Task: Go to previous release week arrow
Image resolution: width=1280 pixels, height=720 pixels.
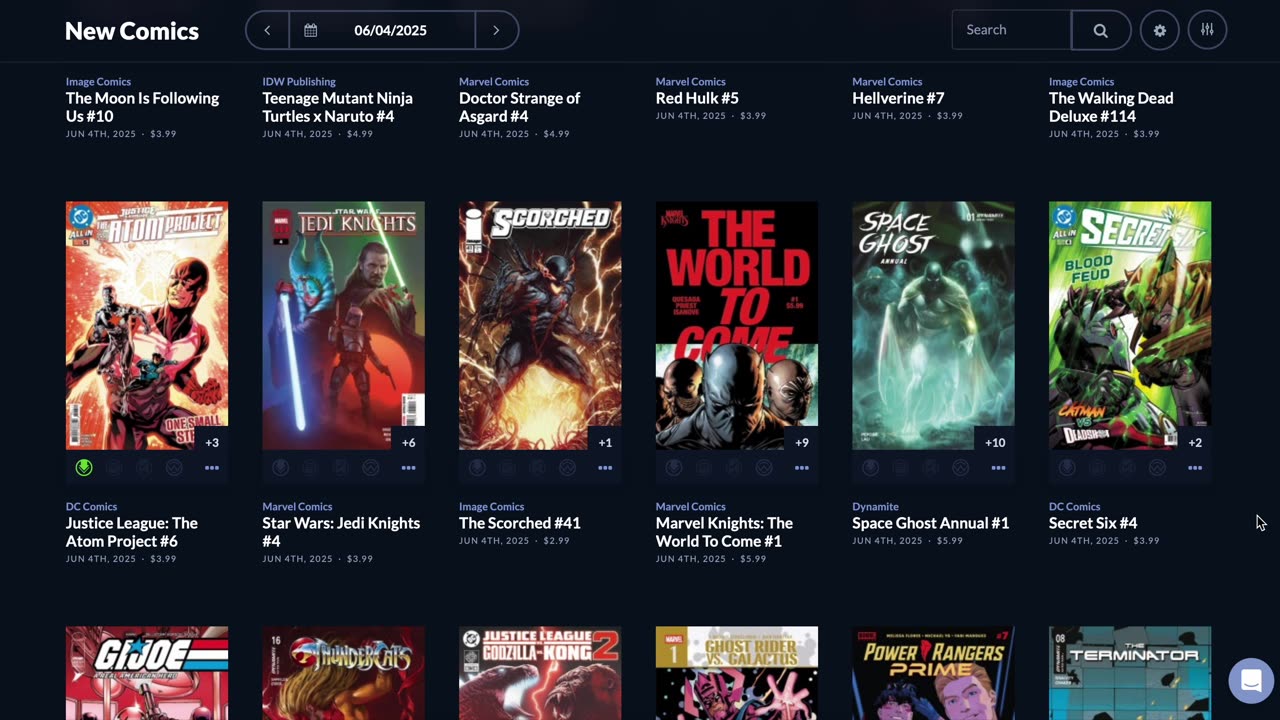Action: tap(267, 30)
